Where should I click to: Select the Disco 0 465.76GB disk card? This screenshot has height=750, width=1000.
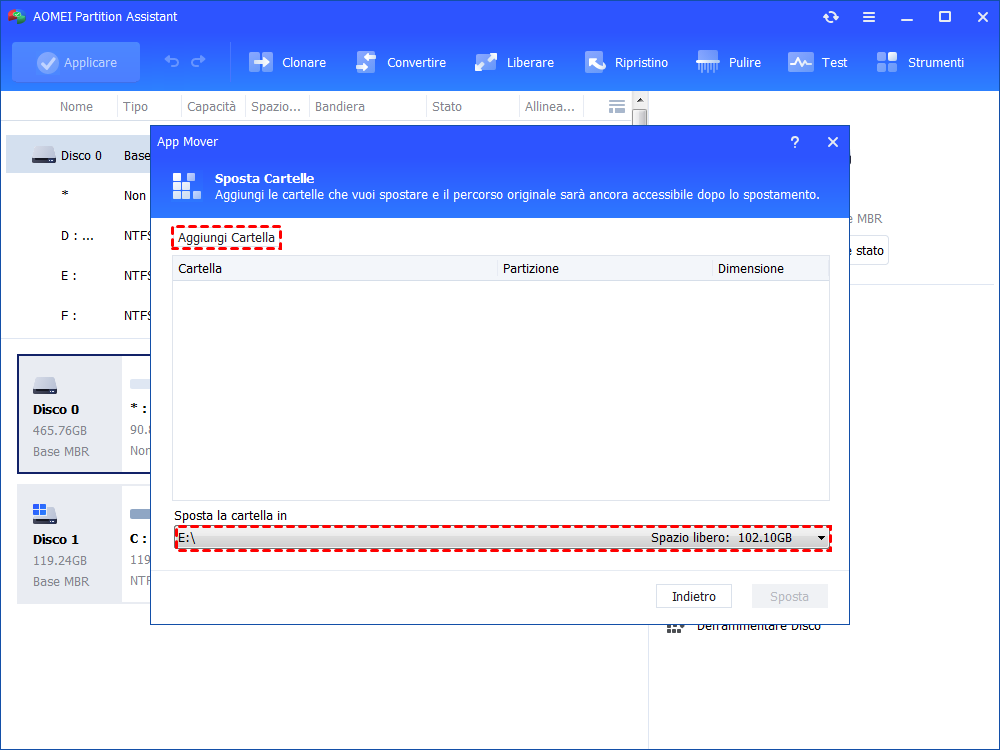click(70, 414)
